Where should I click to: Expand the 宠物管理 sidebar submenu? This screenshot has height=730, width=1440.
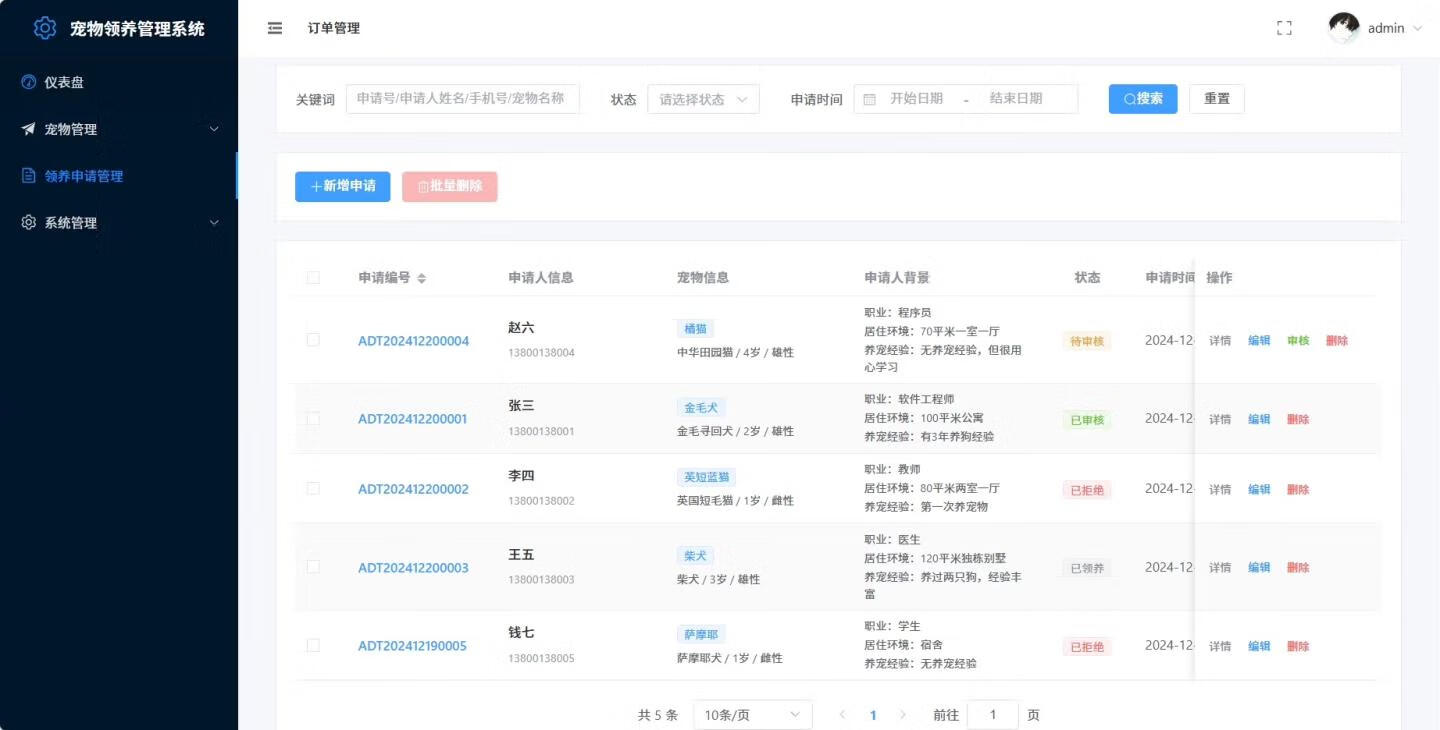click(120, 129)
